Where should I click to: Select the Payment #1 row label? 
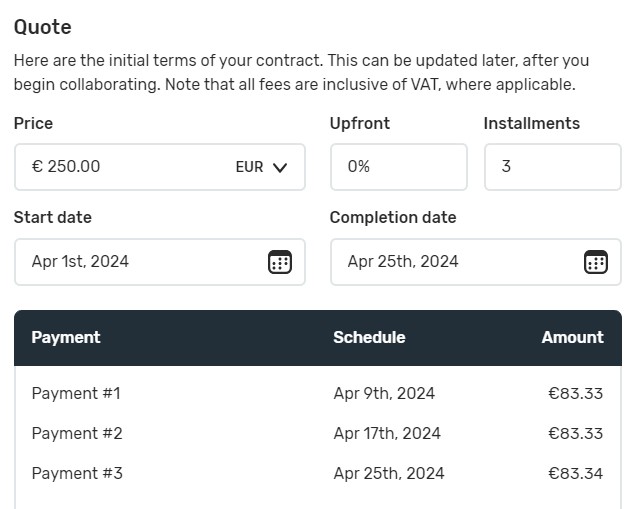point(76,393)
